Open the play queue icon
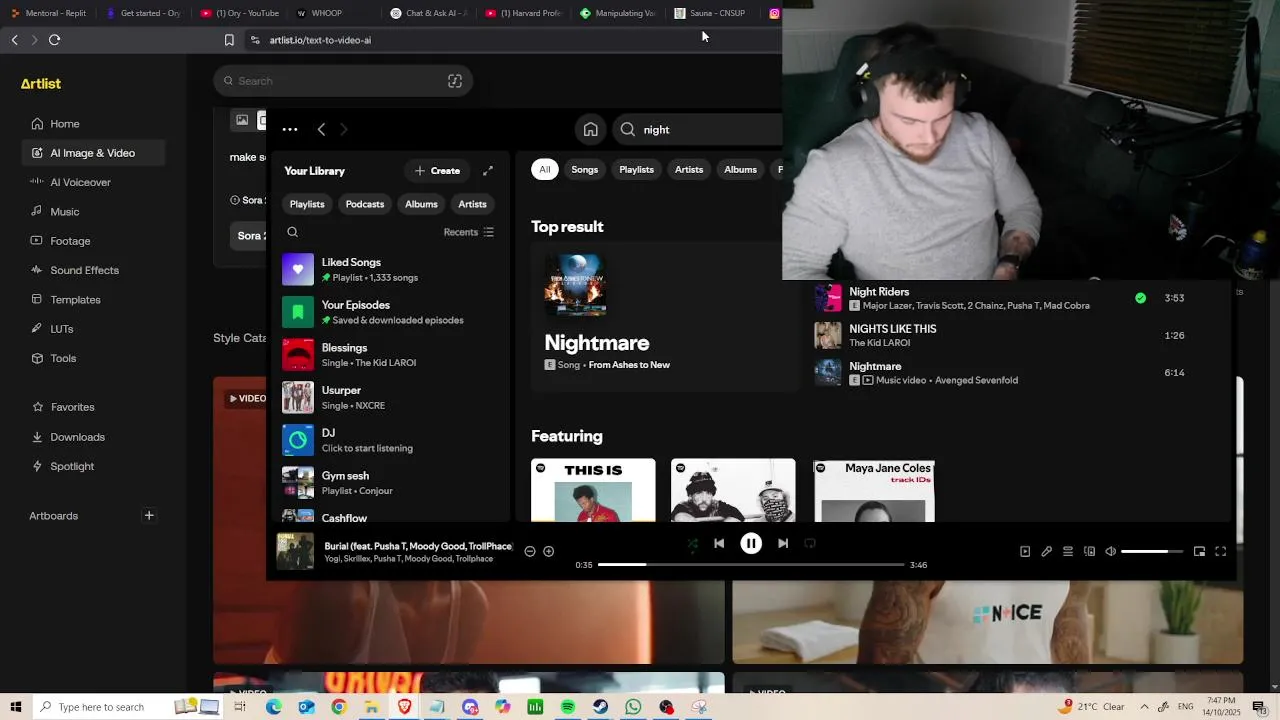1280x720 pixels. 1068,551
